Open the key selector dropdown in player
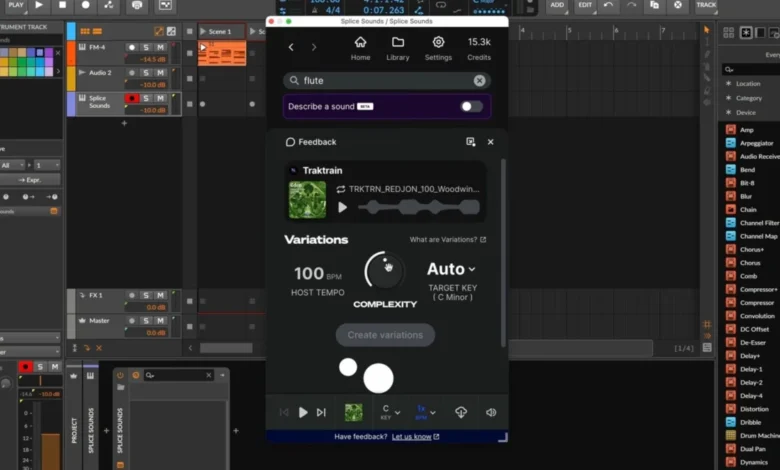 pyautogui.click(x=390, y=412)
